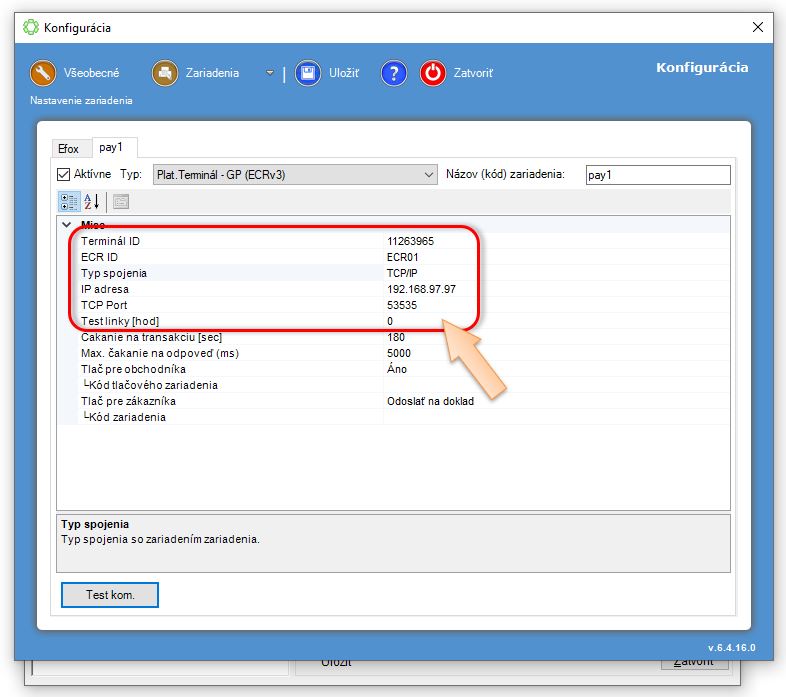Screen dimensions: 786x697
Task: Select the Kód tlačového zariadenia row
Action: pos(394,386)
